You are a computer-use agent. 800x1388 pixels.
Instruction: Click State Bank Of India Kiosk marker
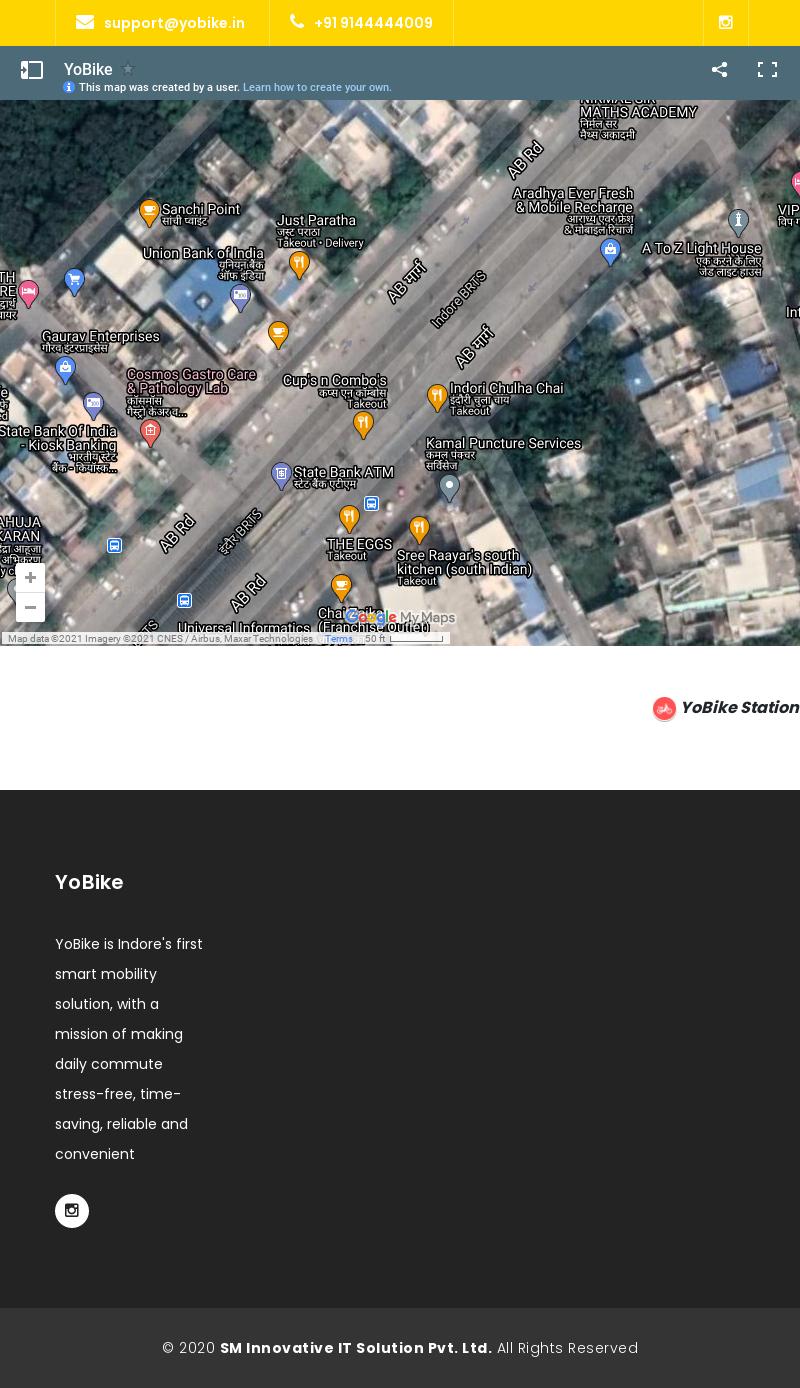[x=93, y=405]
